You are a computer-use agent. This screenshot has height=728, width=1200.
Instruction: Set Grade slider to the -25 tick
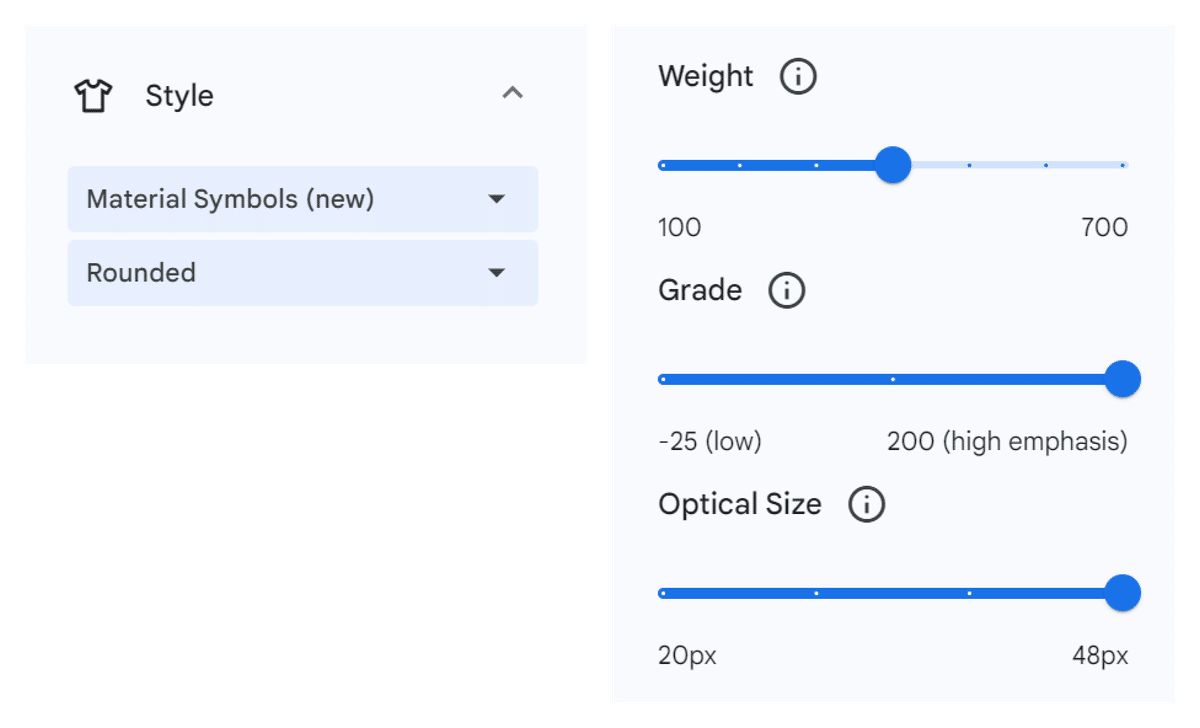point(663,379)
